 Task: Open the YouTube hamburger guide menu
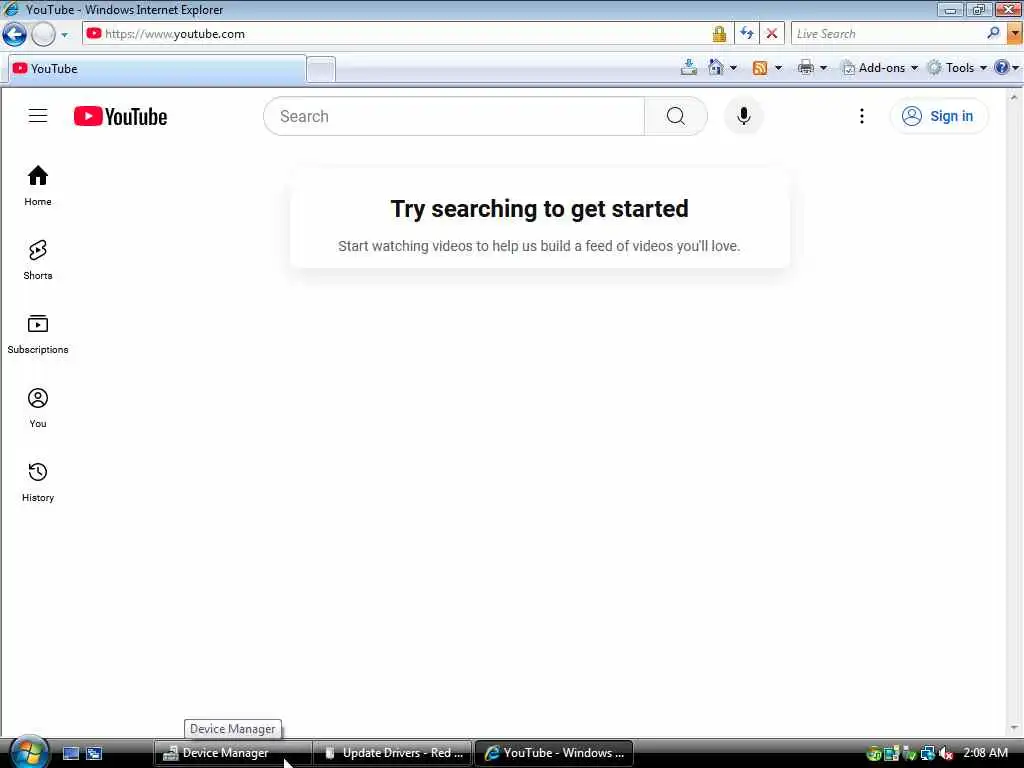(38, 116)
